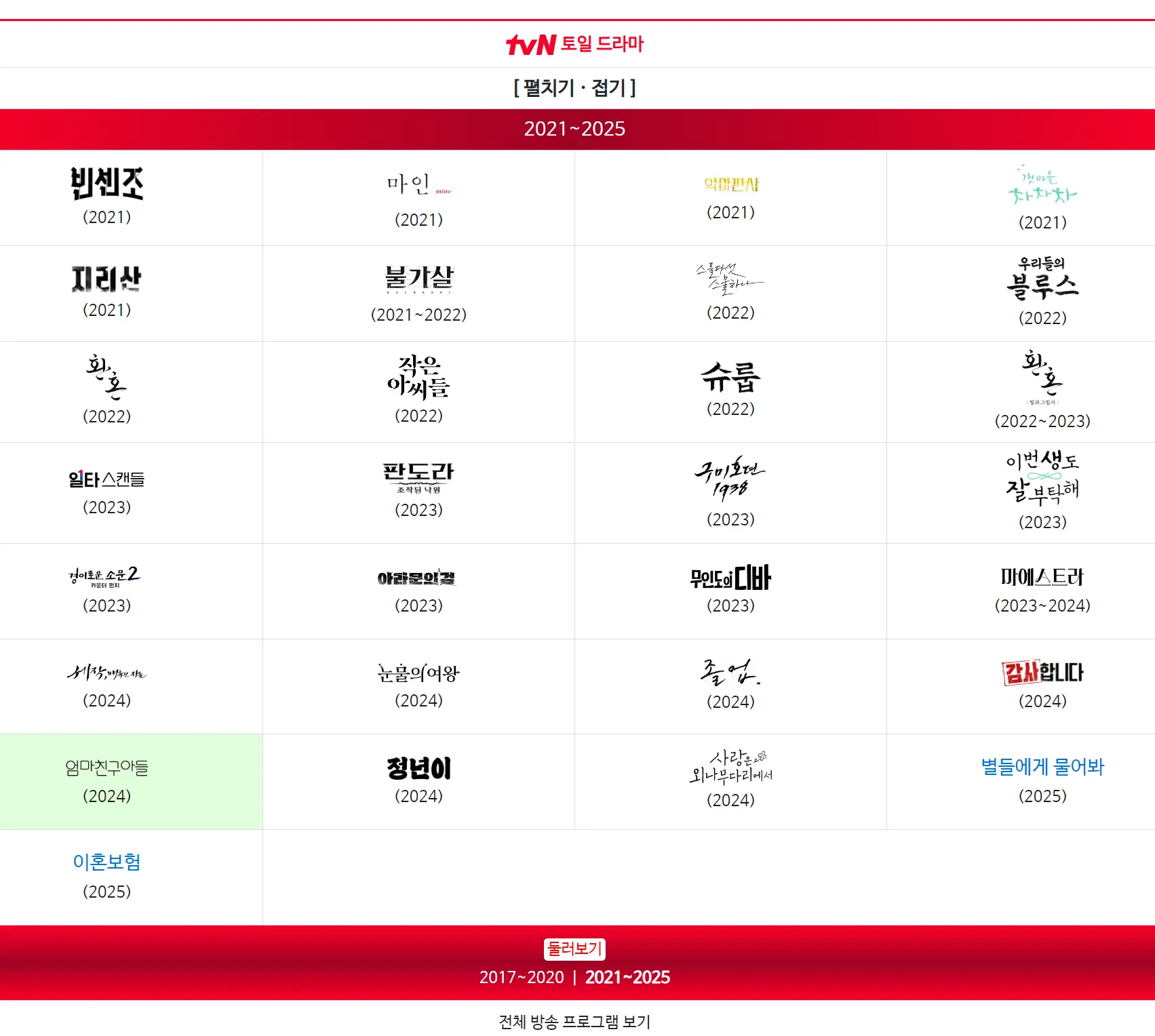Open the 스물다섯 스물하나 handwritten logo
This screenshot has width=1155, height=1036.
730,279
